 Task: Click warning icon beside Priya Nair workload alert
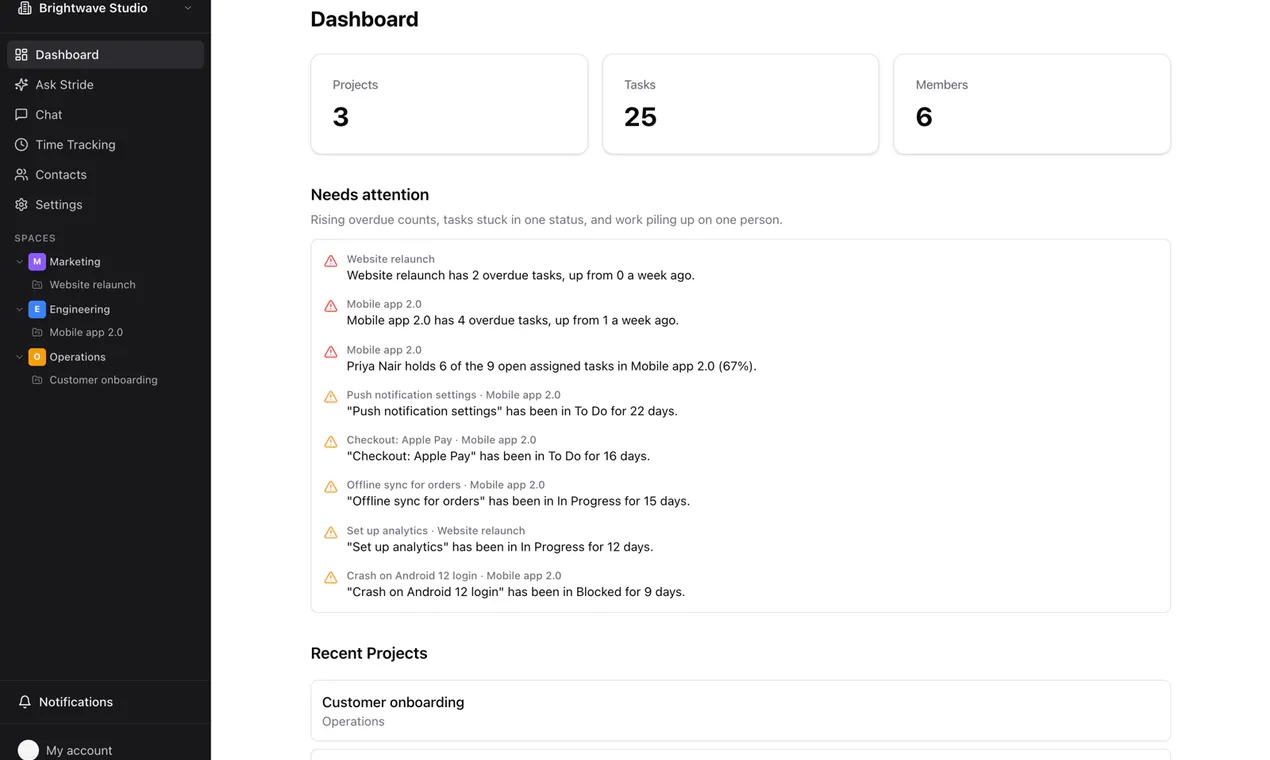[x=331, y=352]
